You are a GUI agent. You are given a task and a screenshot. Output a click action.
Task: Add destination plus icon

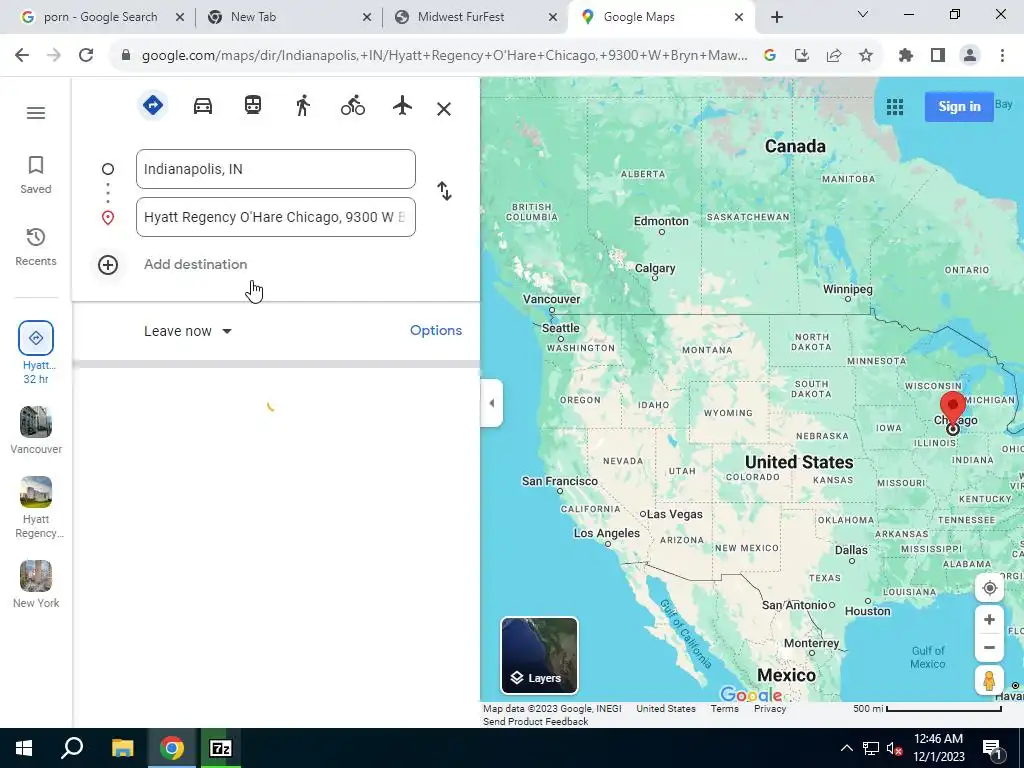click(x=108, y=264)
